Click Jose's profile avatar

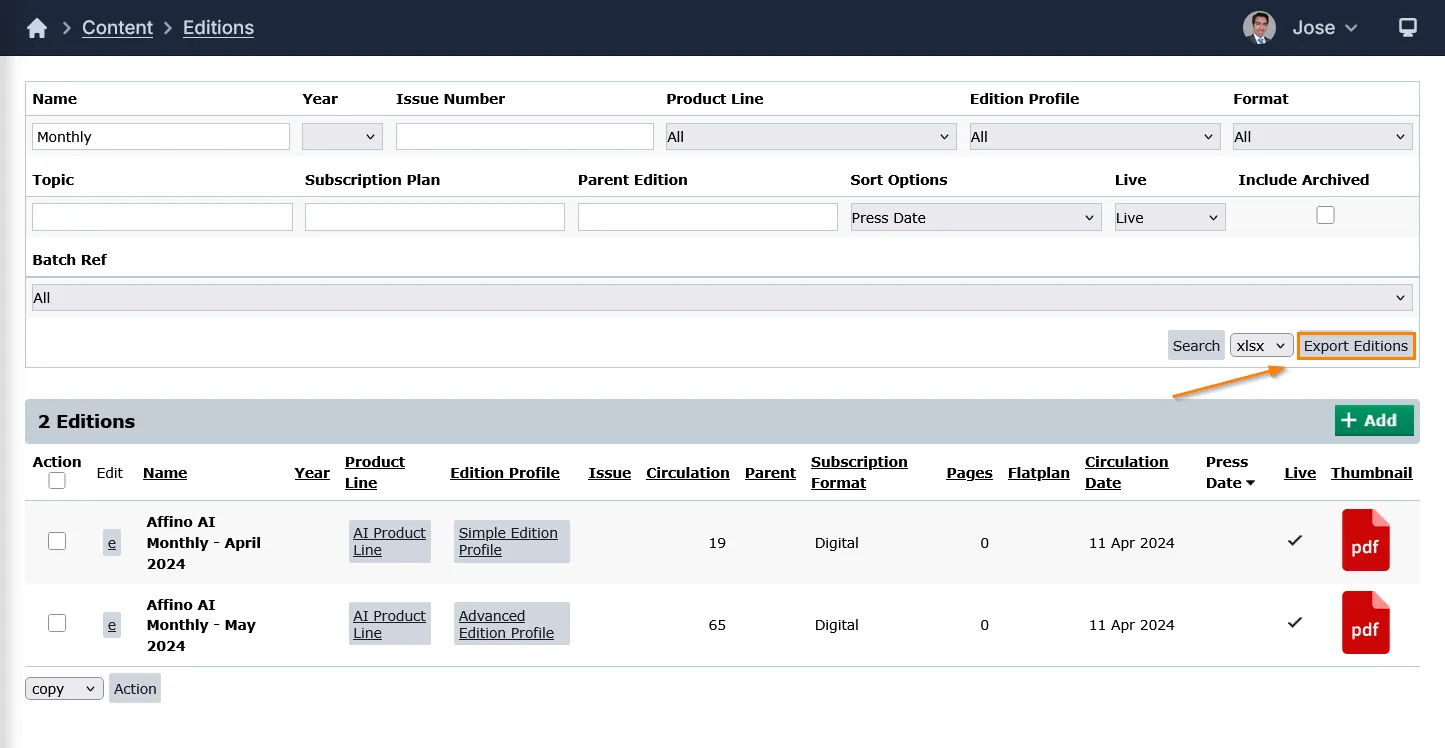pyautogui.click(x=1259, y=28)
